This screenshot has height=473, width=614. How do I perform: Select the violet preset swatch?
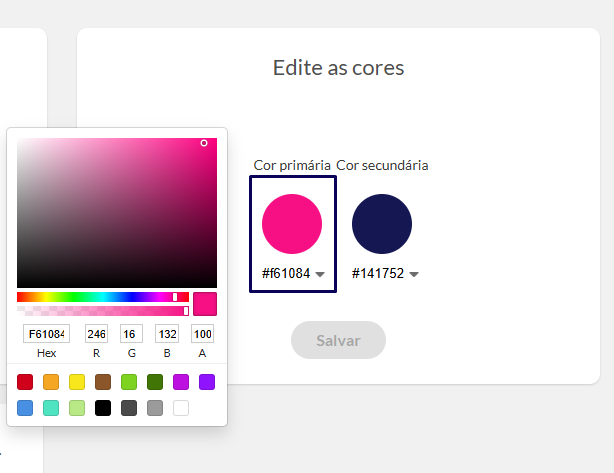coord(207,382)
